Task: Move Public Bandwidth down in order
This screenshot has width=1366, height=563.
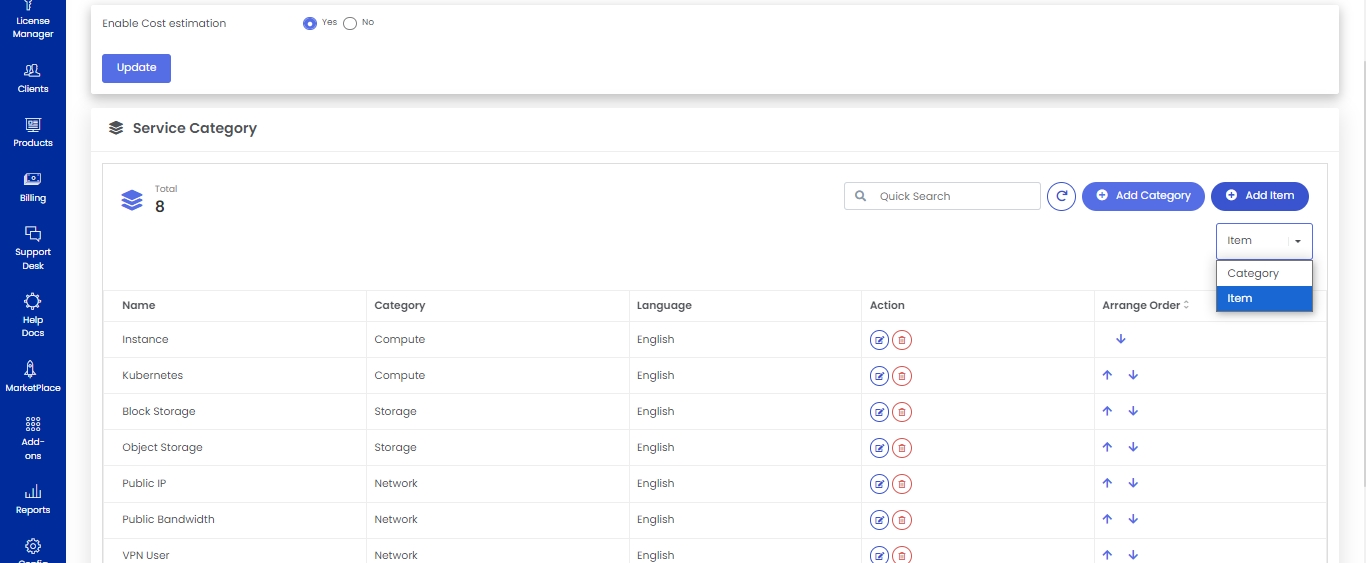Action: point(1133,519)
